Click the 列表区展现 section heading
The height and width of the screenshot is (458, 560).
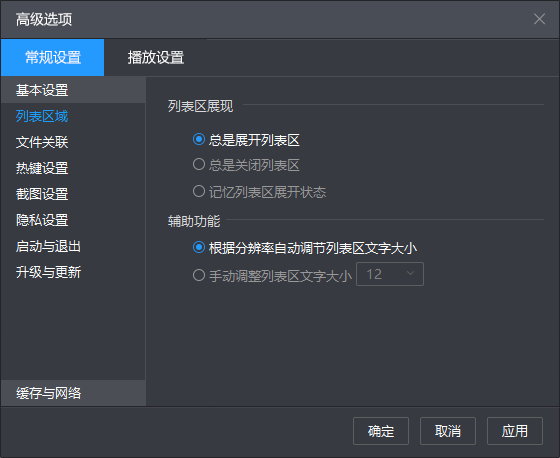coord(200,106)
